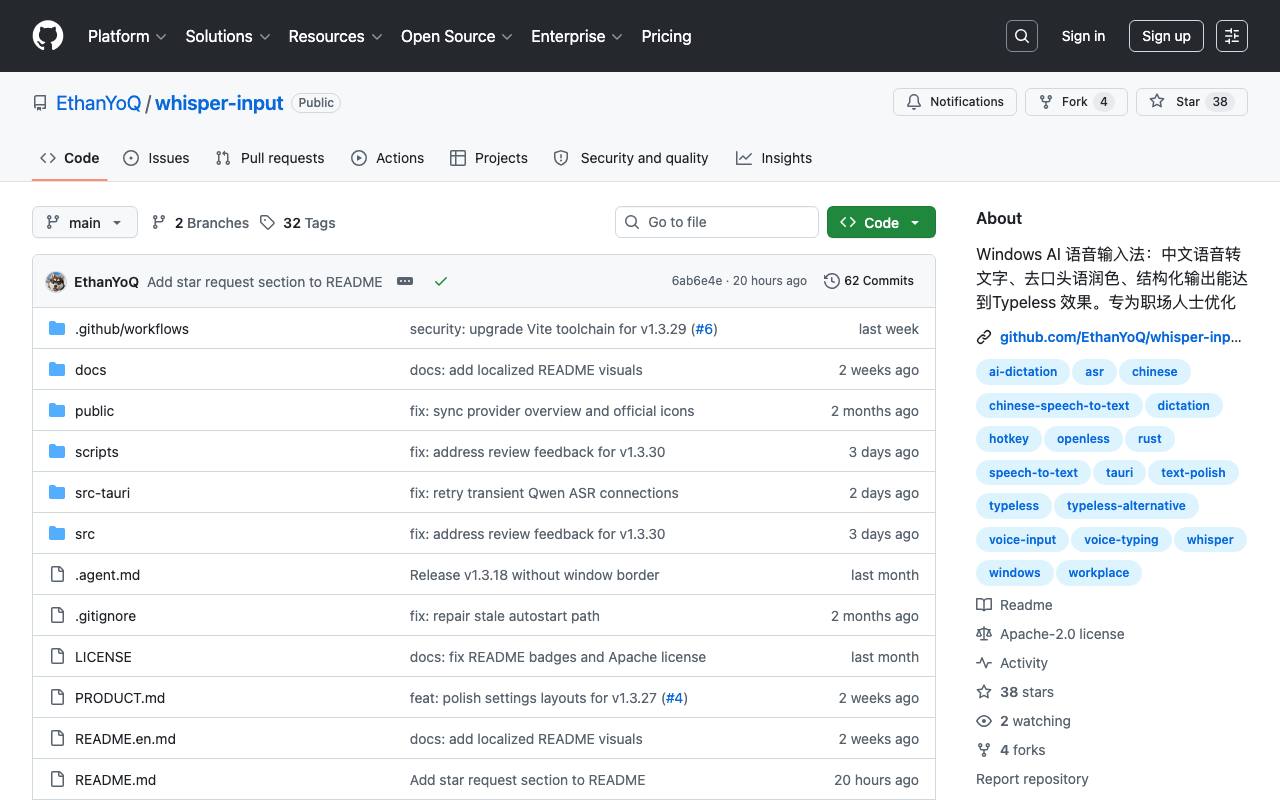Click the scripts folder icon
The width and height of the screenshot is (1280, 800).
(57, 452)
